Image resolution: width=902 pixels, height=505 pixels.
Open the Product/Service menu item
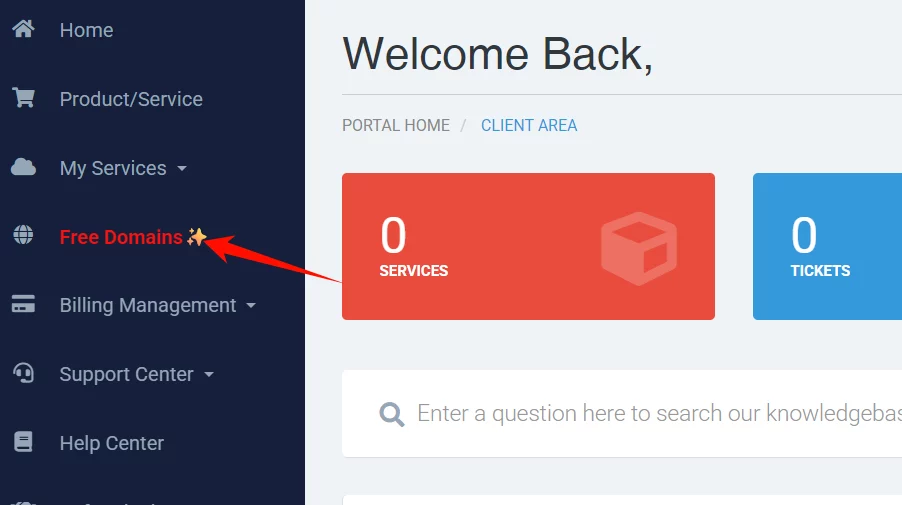pos(131,99)
